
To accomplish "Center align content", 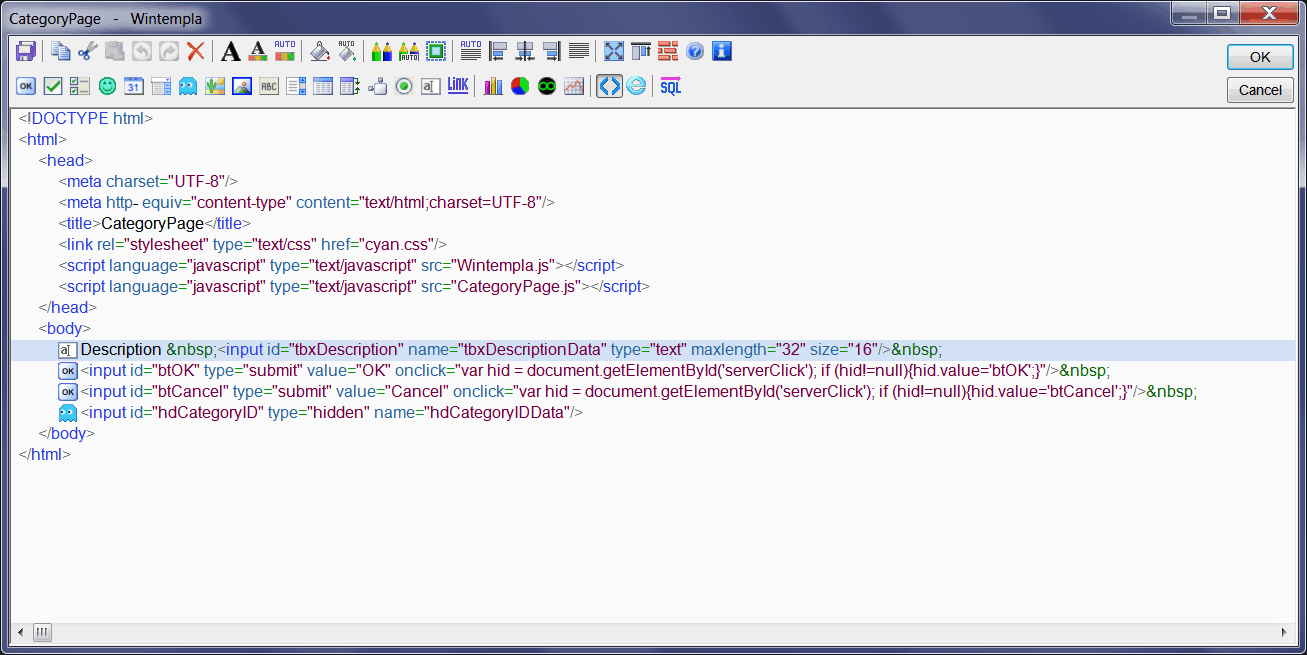I will click(525, 51).
